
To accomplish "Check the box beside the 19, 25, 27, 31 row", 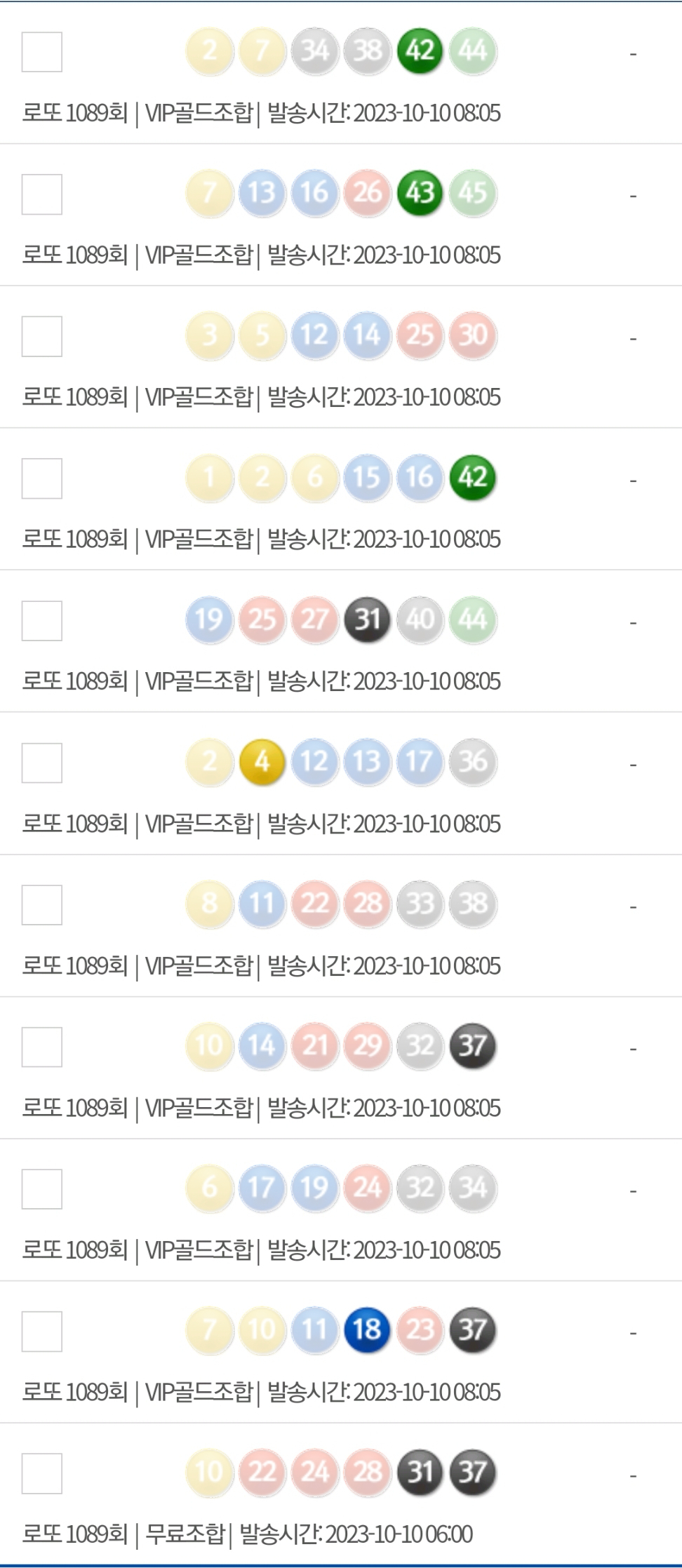I will 42,621.
